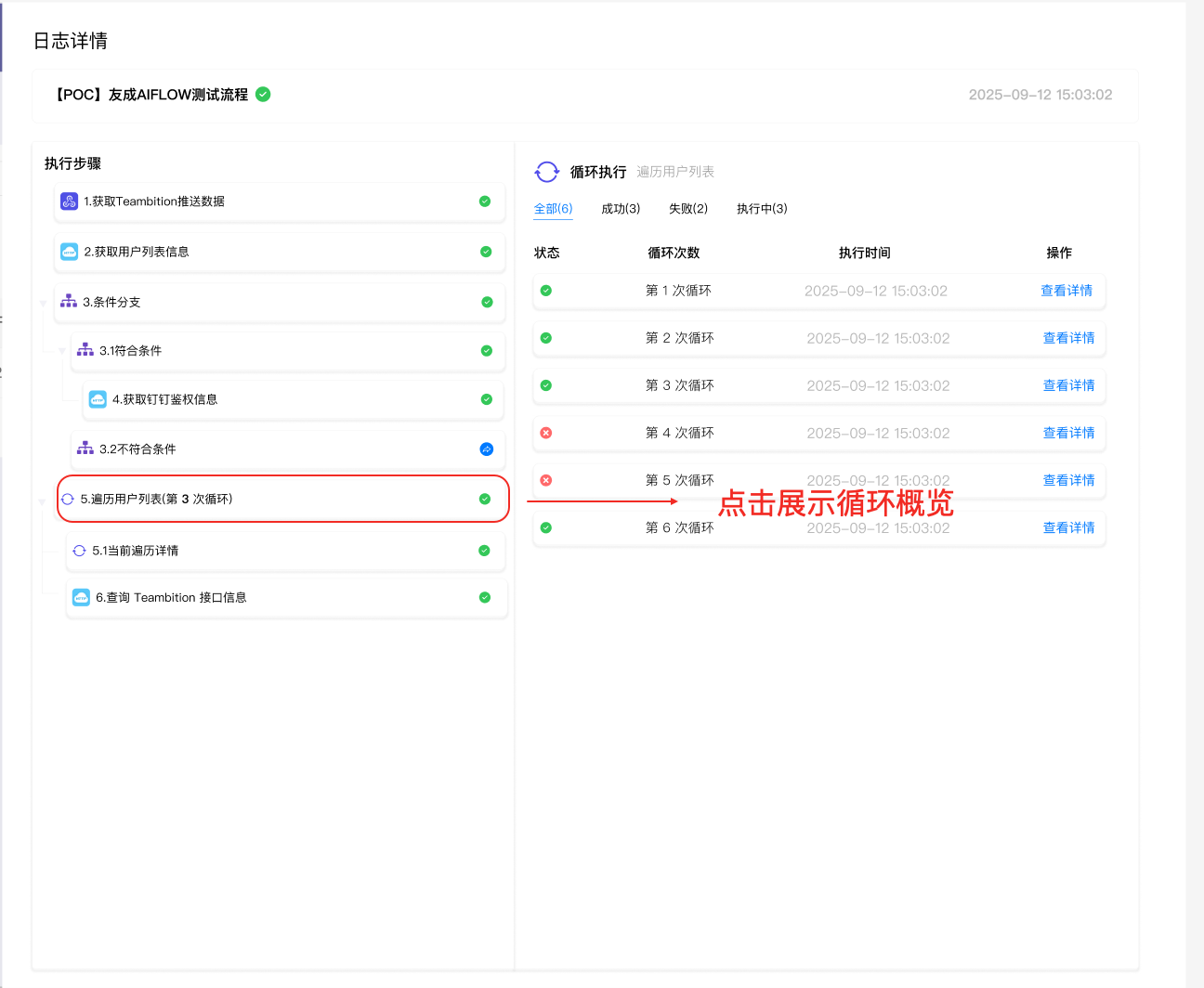Click the 执行时间 column header
Screen dimensions: 1204x988
(x=865, y=253)
